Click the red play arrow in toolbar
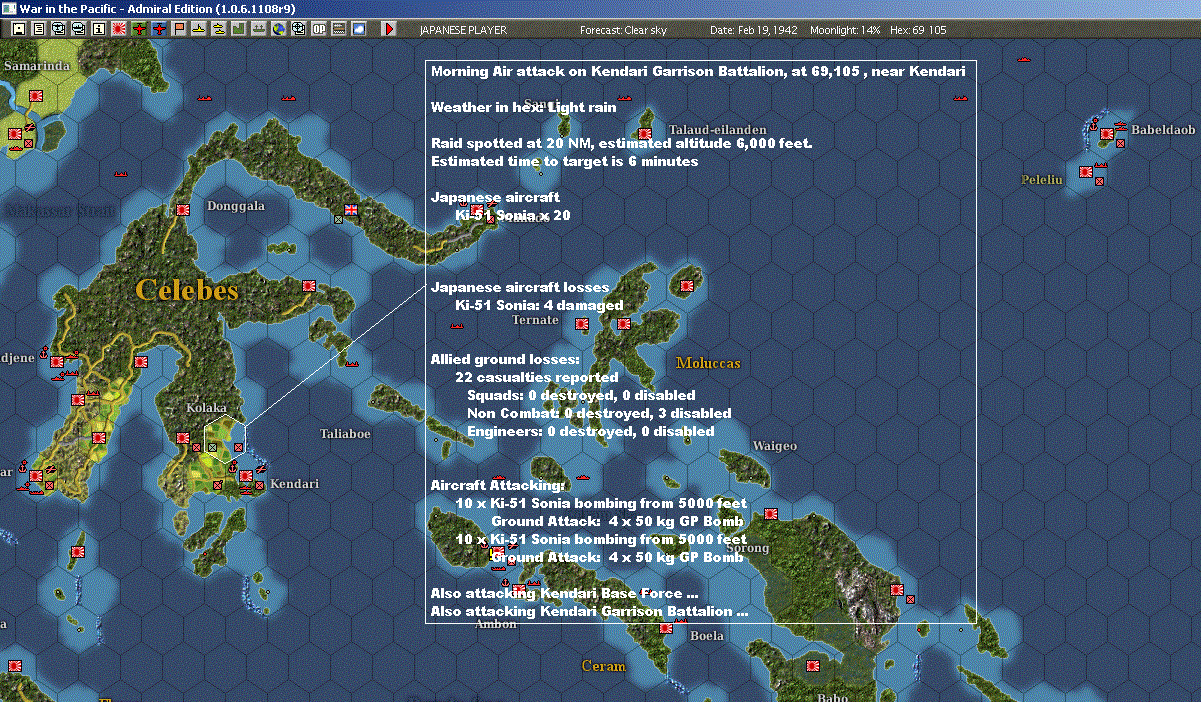 click(x=389, y=29)
